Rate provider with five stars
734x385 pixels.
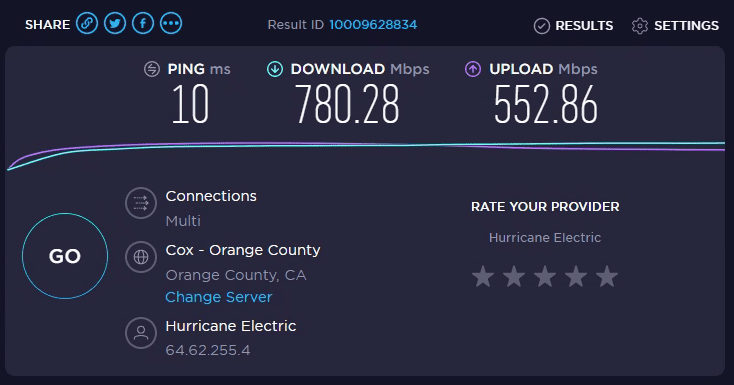point(607,276)
